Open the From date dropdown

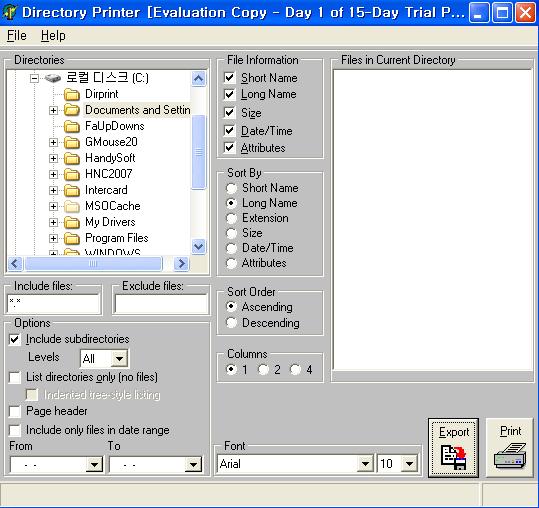94,465
